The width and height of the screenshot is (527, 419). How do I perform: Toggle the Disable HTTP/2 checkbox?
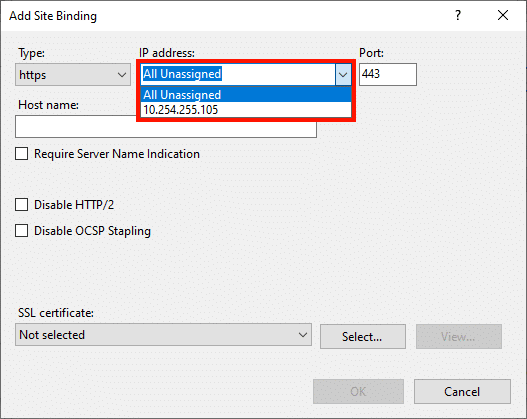coord(22,205)
